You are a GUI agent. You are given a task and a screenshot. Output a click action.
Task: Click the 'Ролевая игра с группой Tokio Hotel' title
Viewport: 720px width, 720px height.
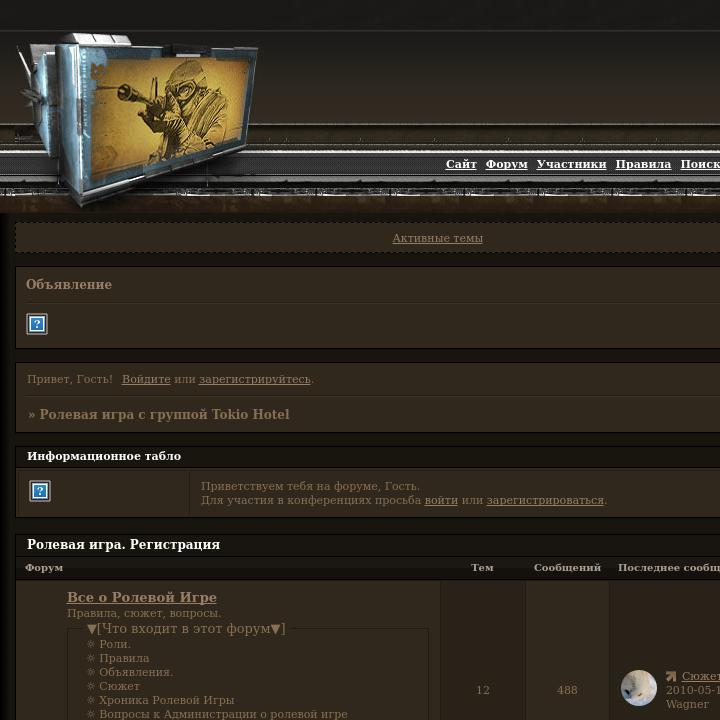point(164,414)
